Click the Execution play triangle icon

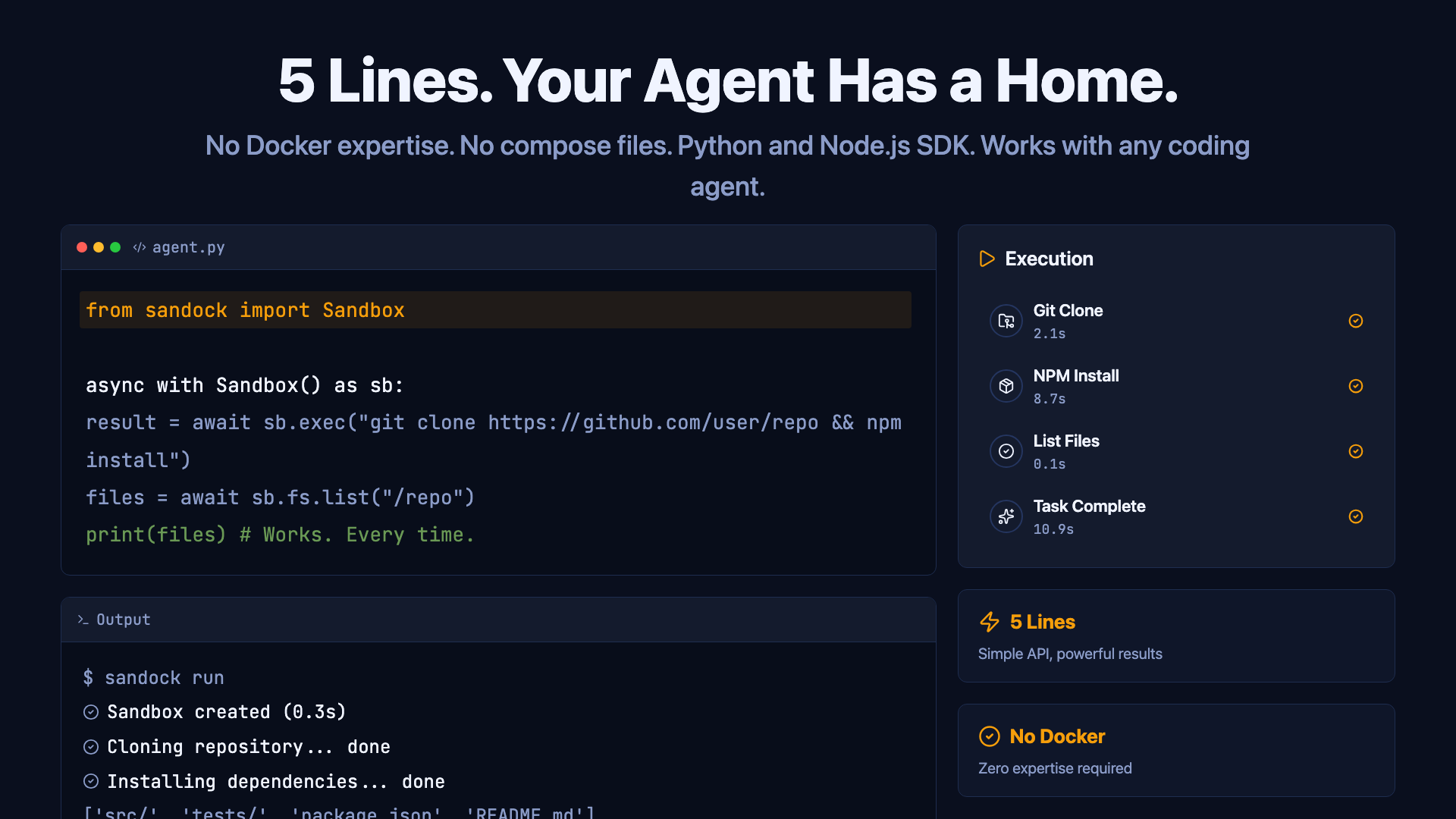pyautogui.click(x=987, y=259)
